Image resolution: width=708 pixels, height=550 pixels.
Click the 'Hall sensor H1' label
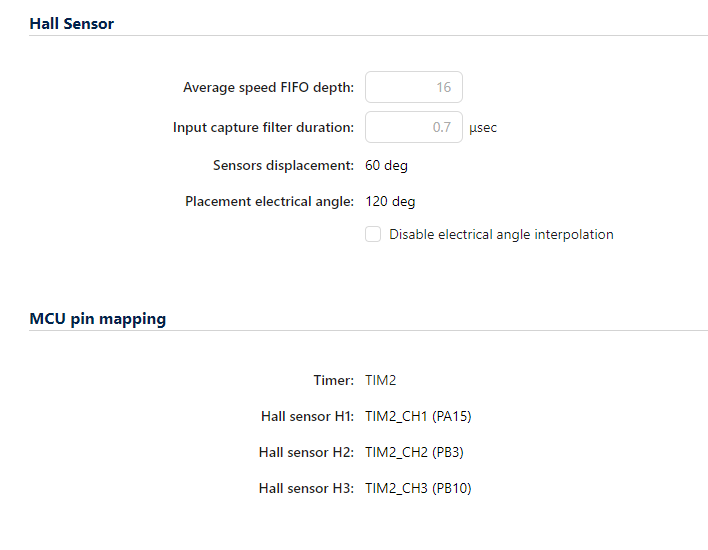[306, 416]
